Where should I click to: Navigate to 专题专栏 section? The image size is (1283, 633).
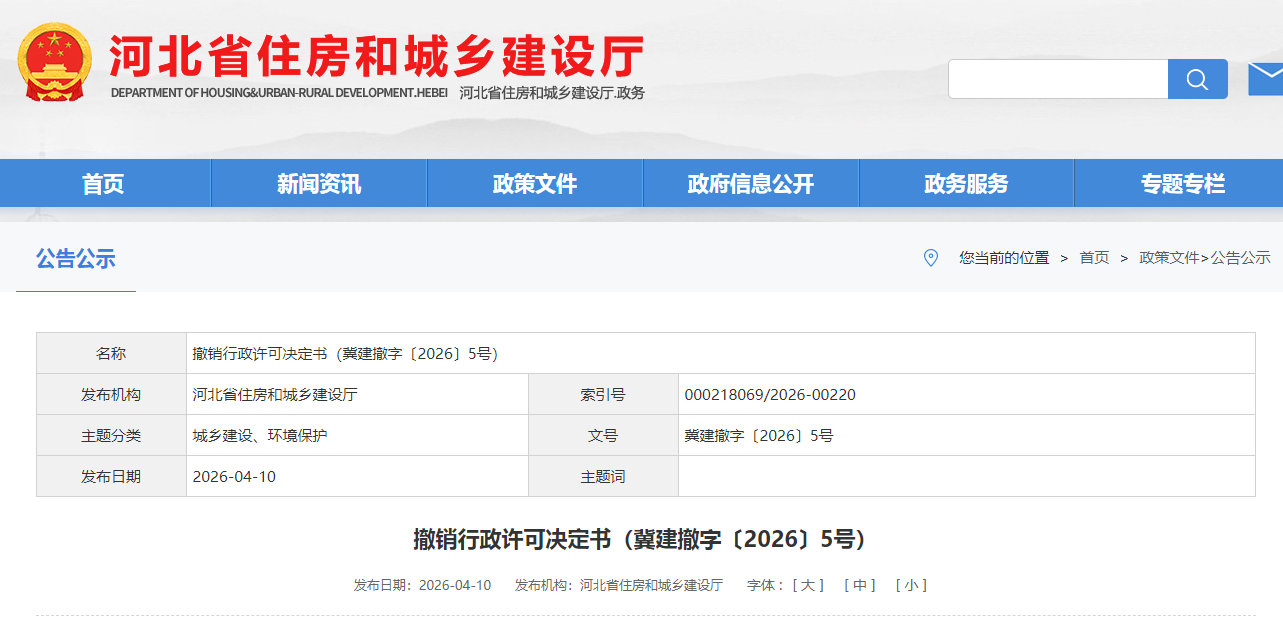[1182, 184]
